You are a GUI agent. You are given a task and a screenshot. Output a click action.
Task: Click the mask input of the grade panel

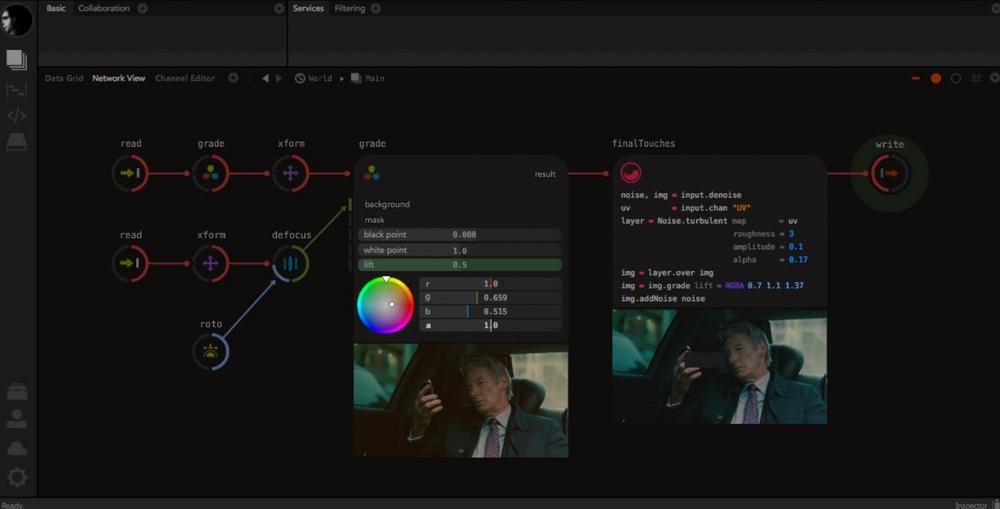click(374, 219)
